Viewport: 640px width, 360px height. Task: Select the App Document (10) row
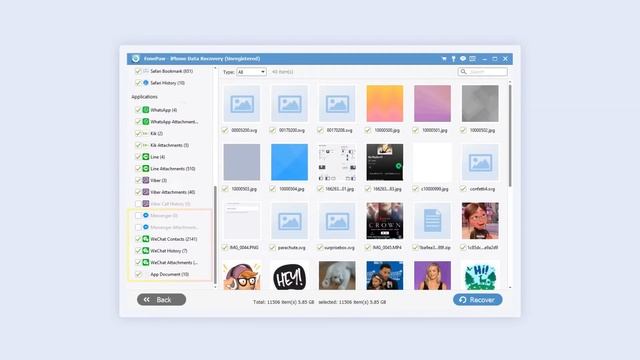(x=169, y=274)
